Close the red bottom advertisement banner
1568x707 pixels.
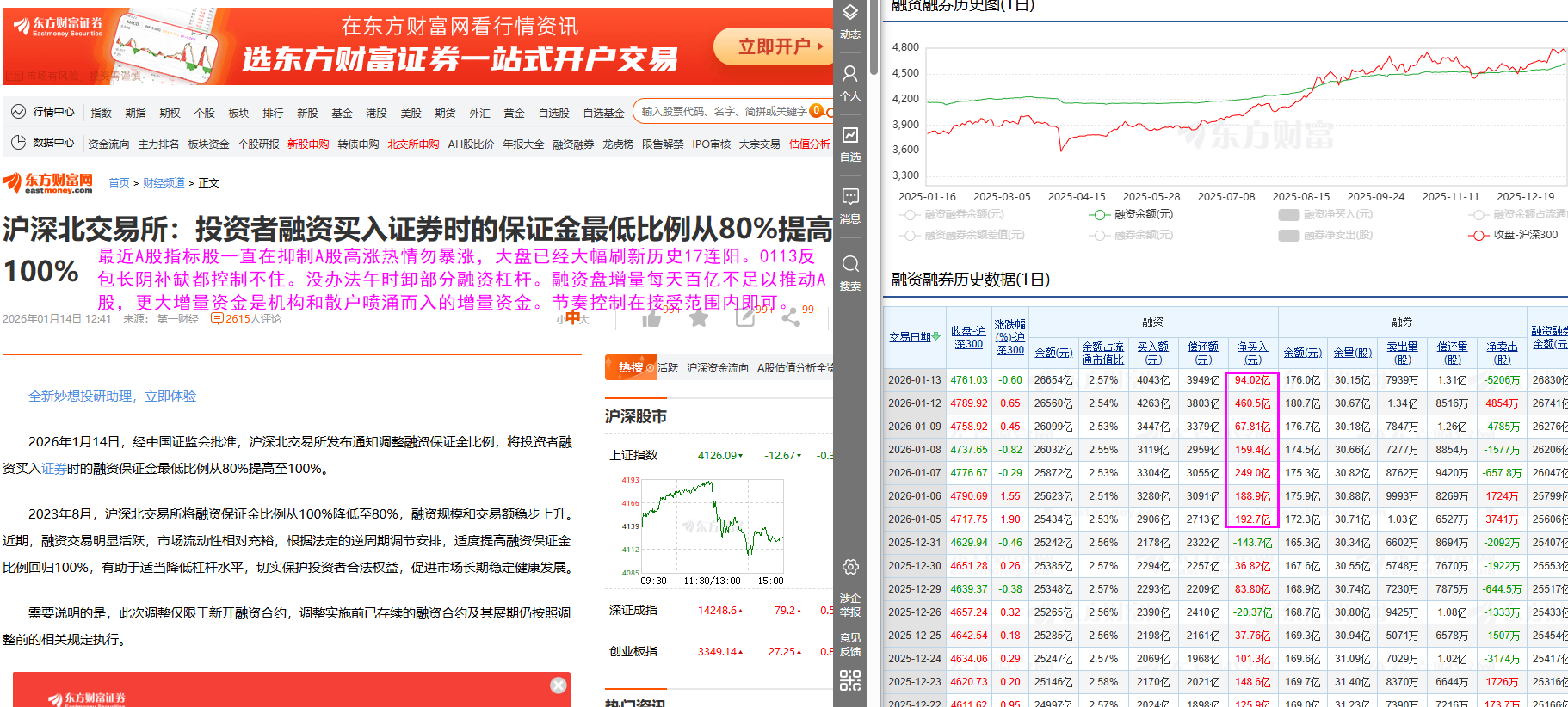559,685
